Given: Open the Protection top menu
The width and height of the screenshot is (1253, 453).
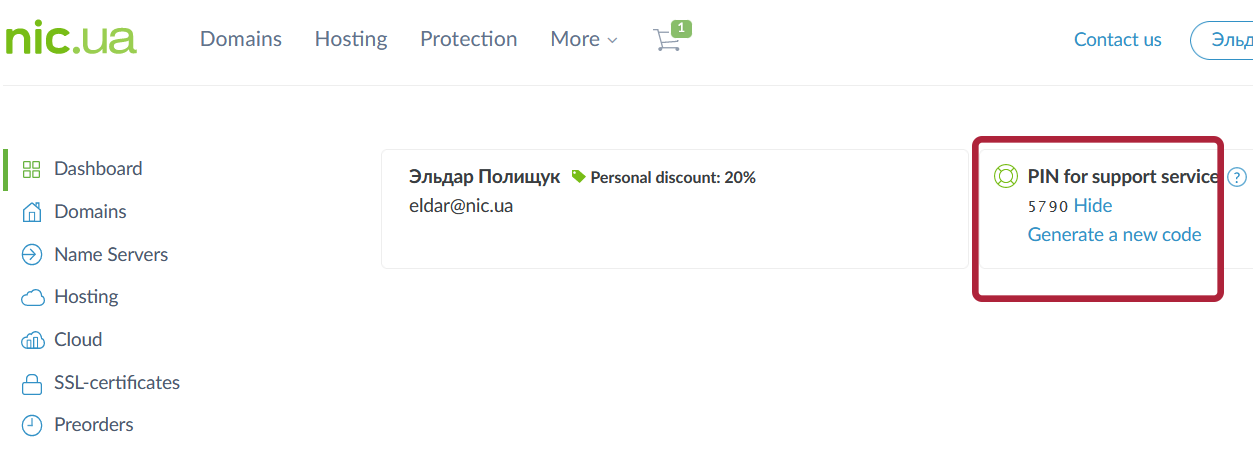Looking at the screenshot, I should coord(469,39).
